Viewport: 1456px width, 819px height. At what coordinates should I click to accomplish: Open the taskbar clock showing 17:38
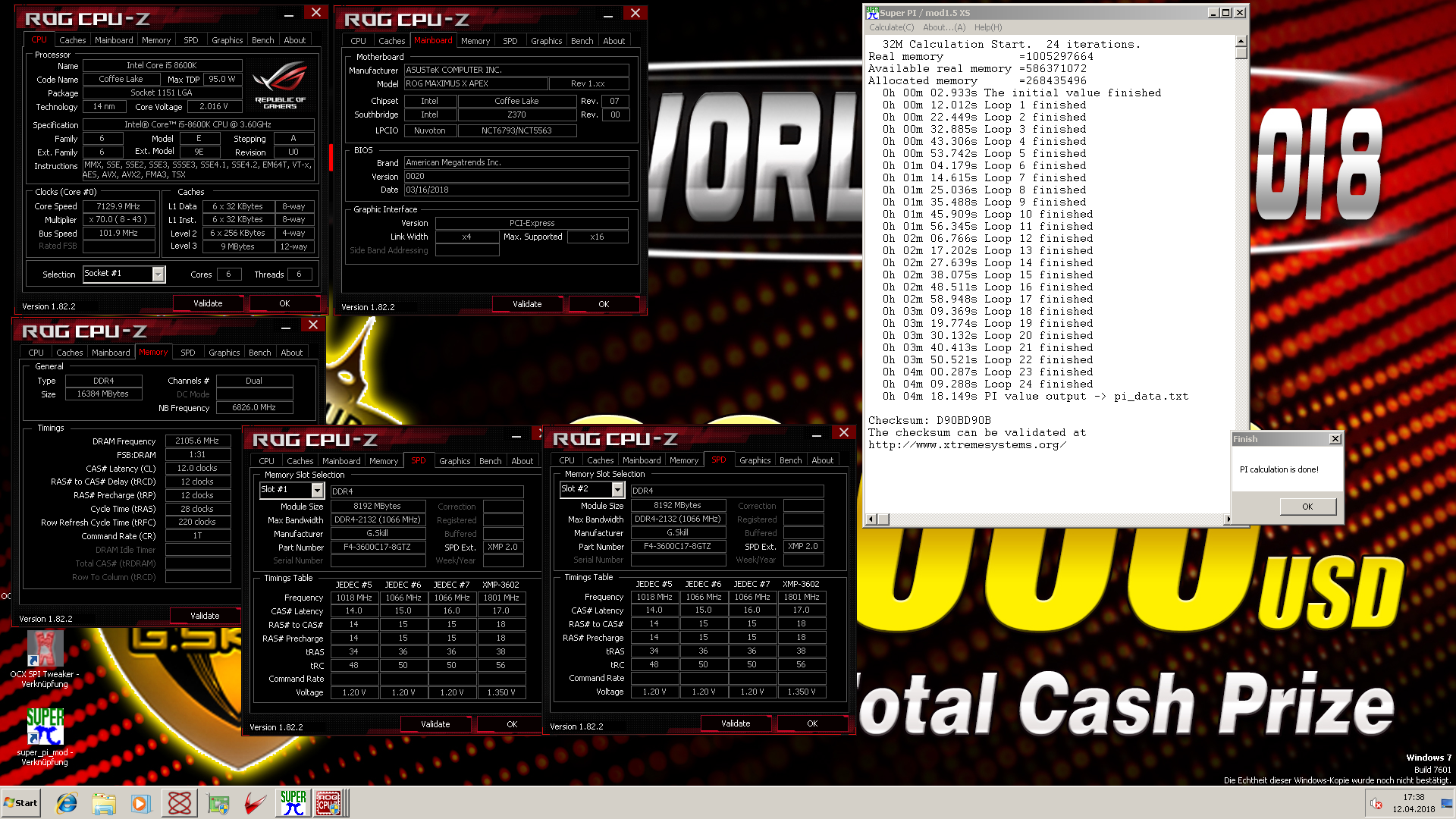coord(1414,803)
